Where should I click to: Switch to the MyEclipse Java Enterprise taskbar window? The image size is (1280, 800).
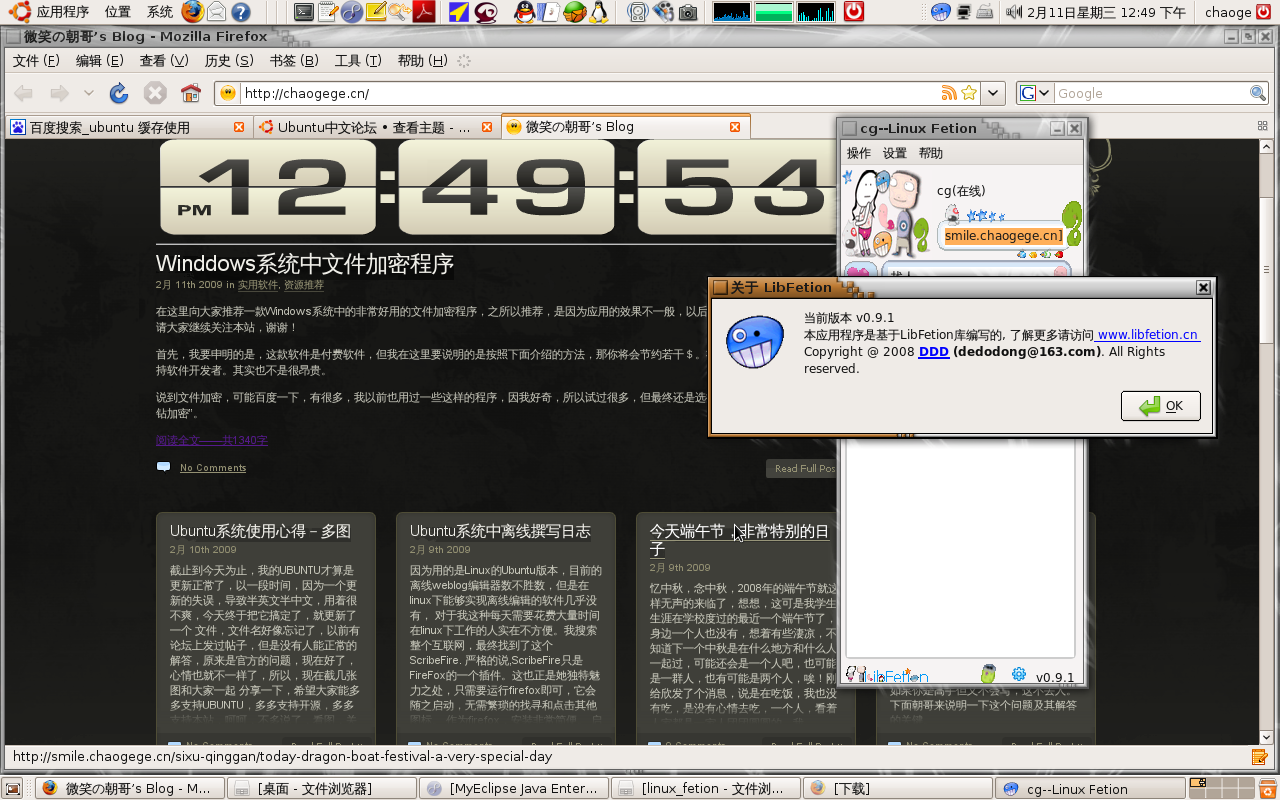coord(513,788)
